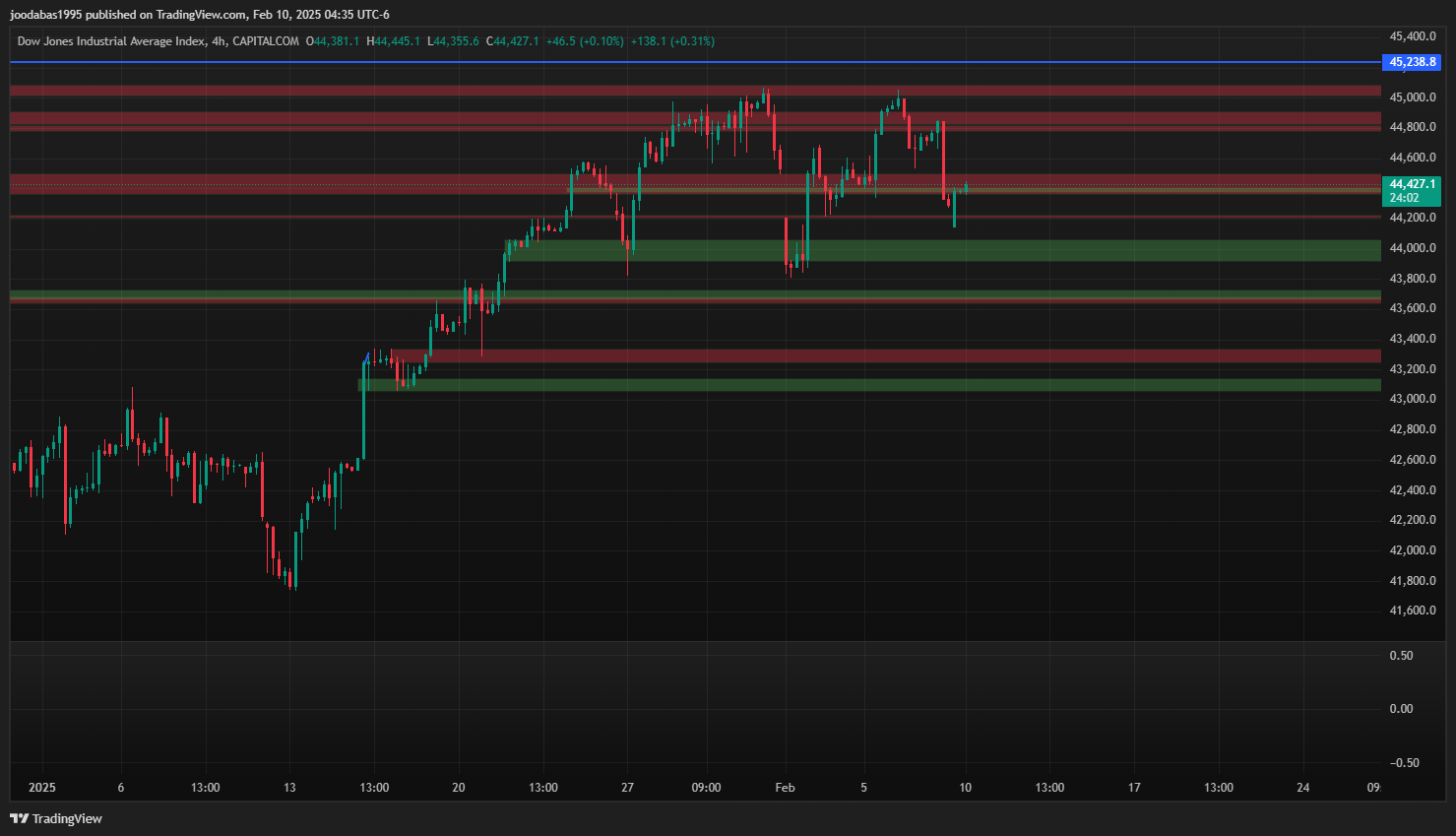Click the 0.00 indicator scale label
Image resolution: width=1456 pixels, height=836 pixels.
pos(1401,709)
